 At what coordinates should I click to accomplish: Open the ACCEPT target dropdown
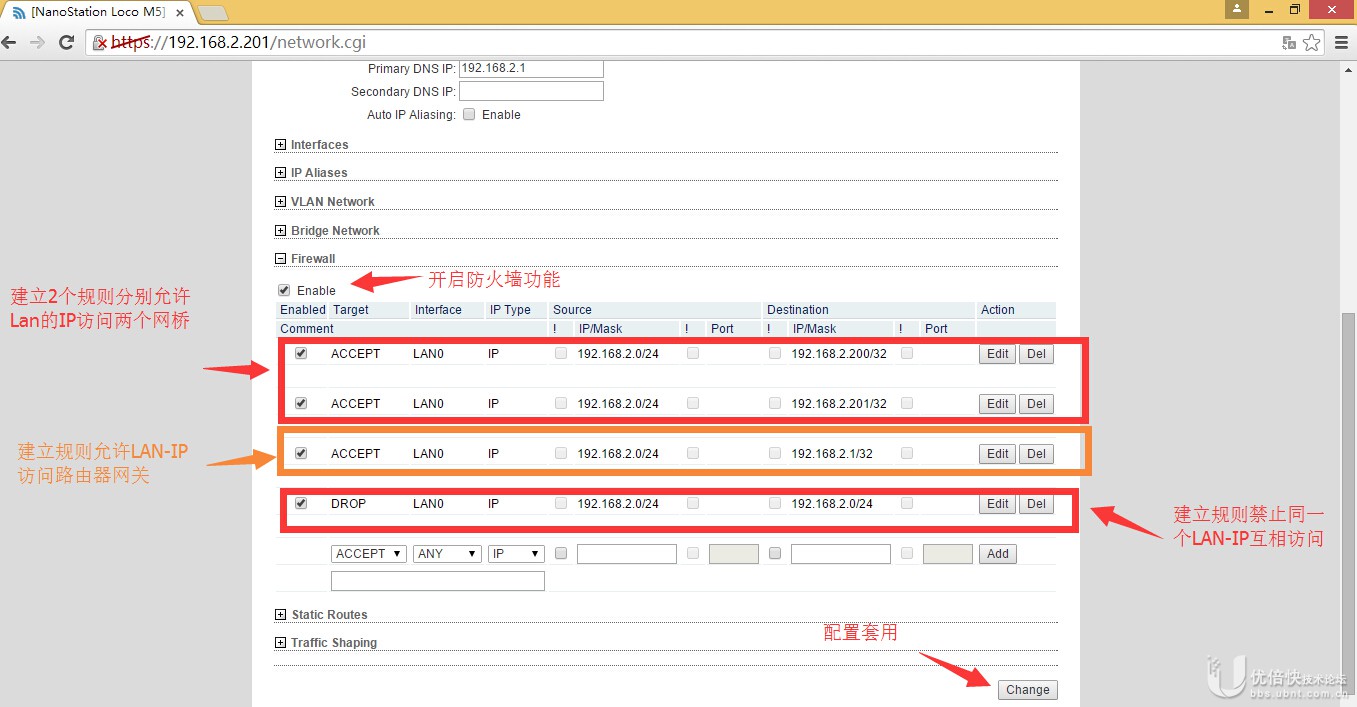point(369,553)
